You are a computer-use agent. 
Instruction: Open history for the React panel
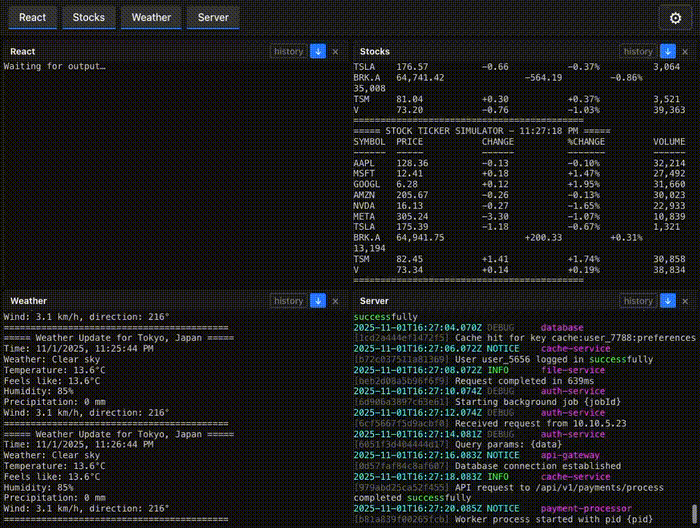coord(288,51)
